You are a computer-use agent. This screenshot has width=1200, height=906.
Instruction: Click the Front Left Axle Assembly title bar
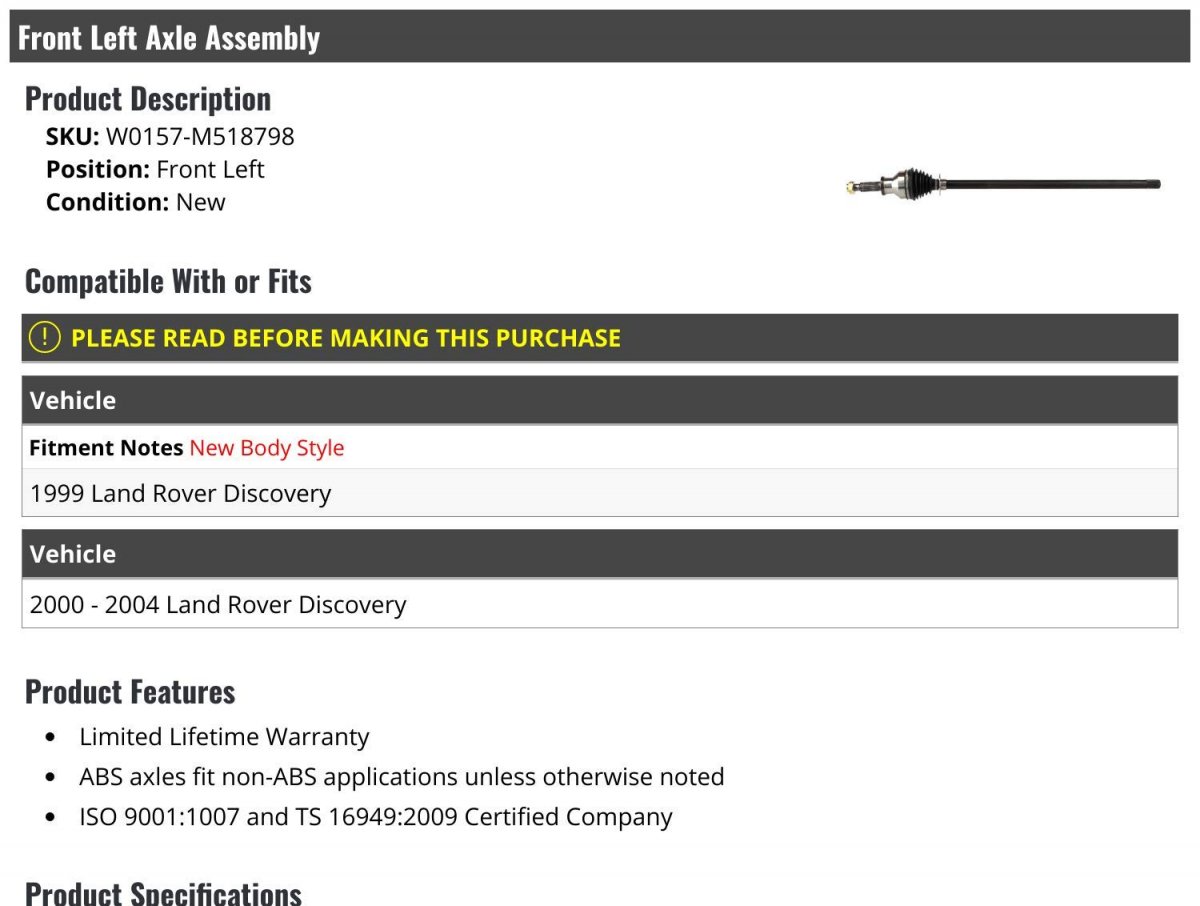[x=169, y=38]
